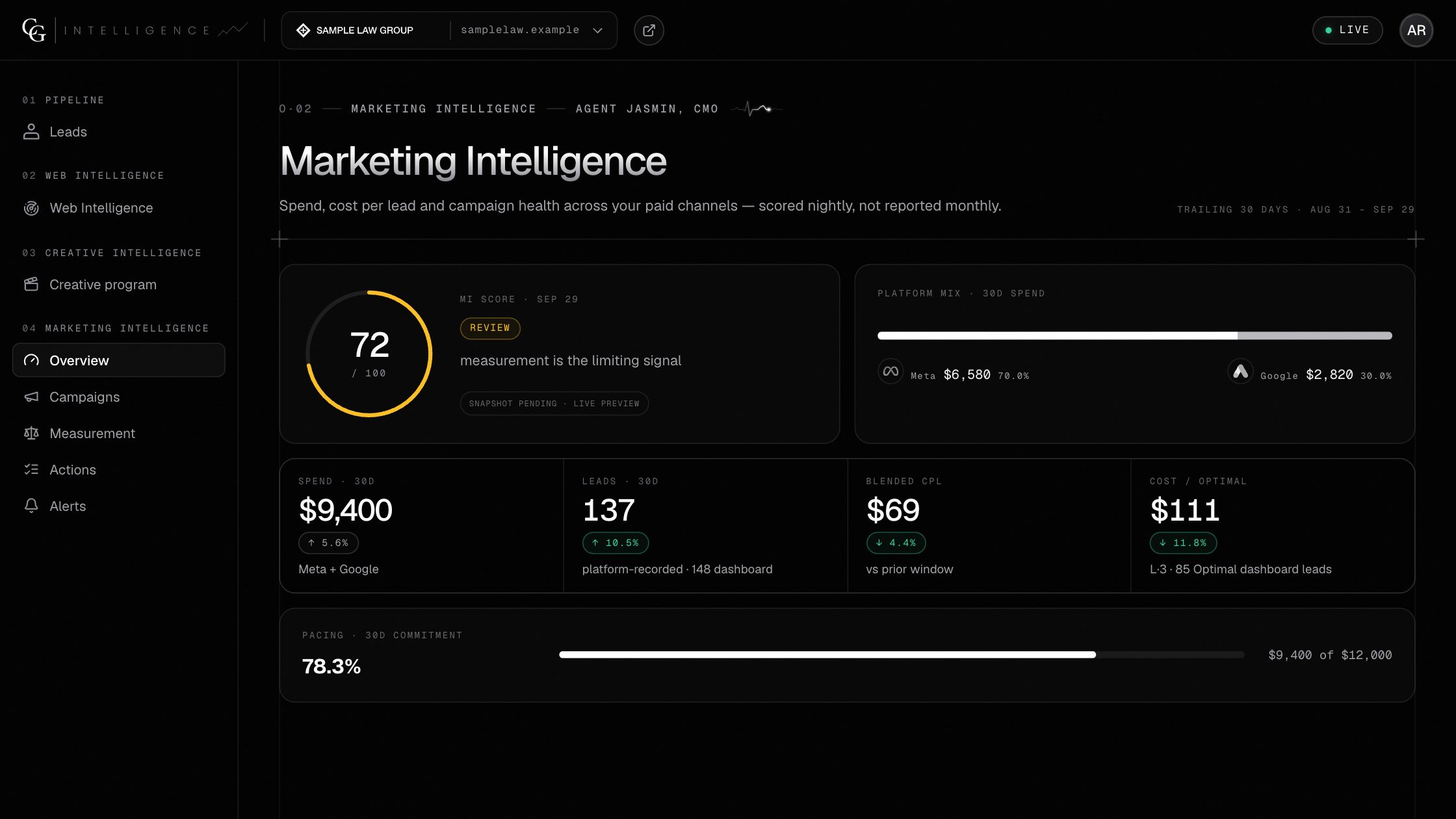Click "$9,400 of $12,000" pacing text
The height and width of the screenshot is (819, 1456).
coord(1330,655)
